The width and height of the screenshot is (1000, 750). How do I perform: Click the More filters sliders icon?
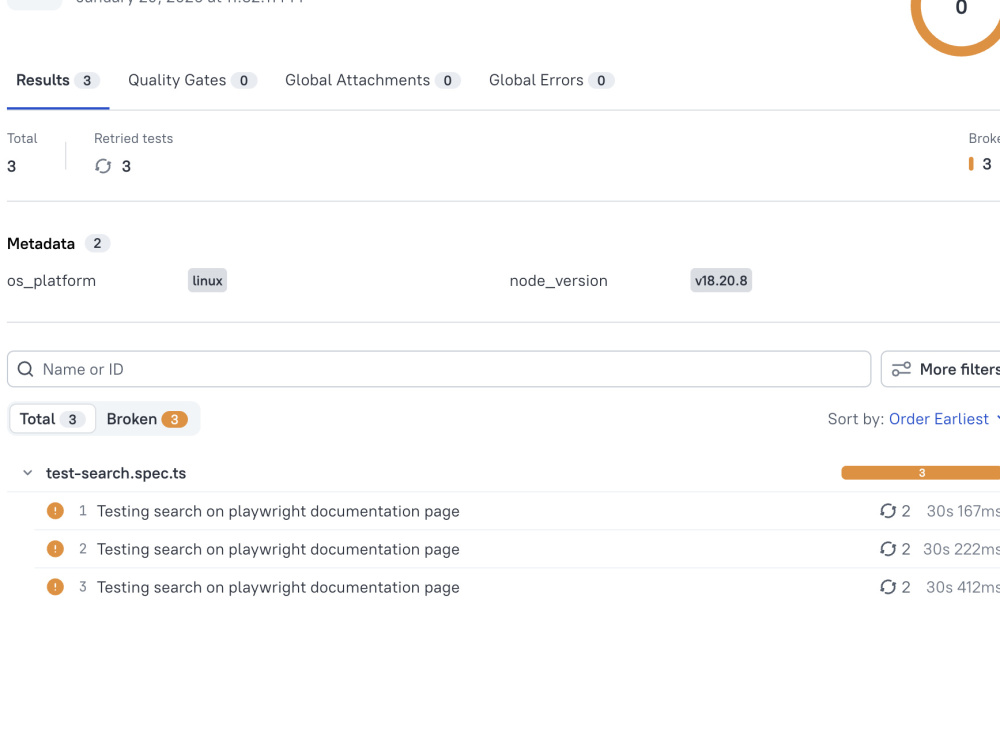(901, 369)
